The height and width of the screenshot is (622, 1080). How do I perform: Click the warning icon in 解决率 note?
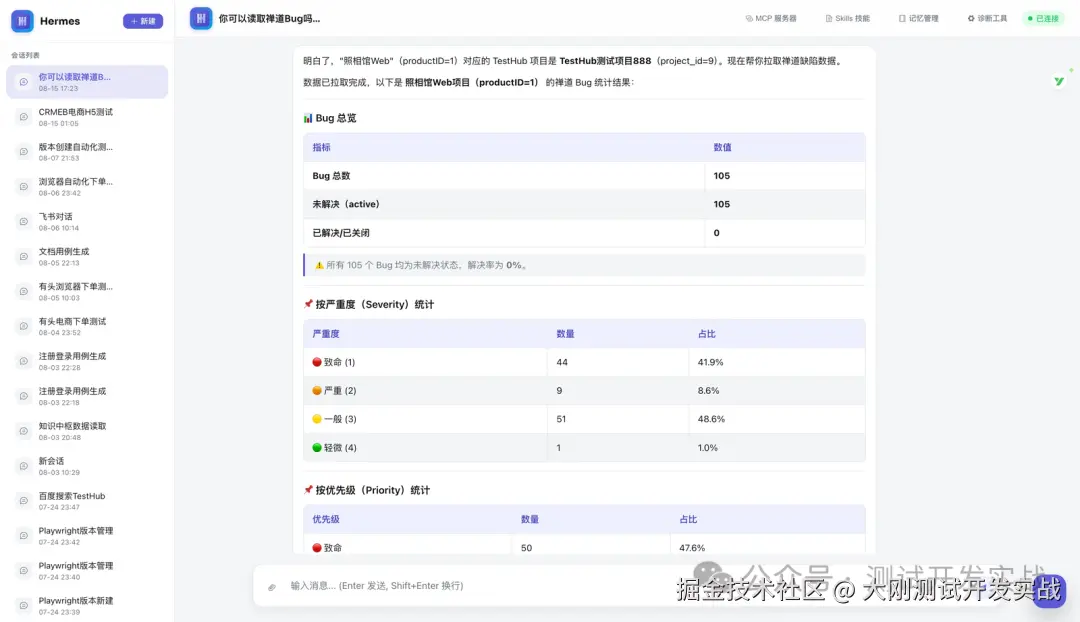coord(319,265)
